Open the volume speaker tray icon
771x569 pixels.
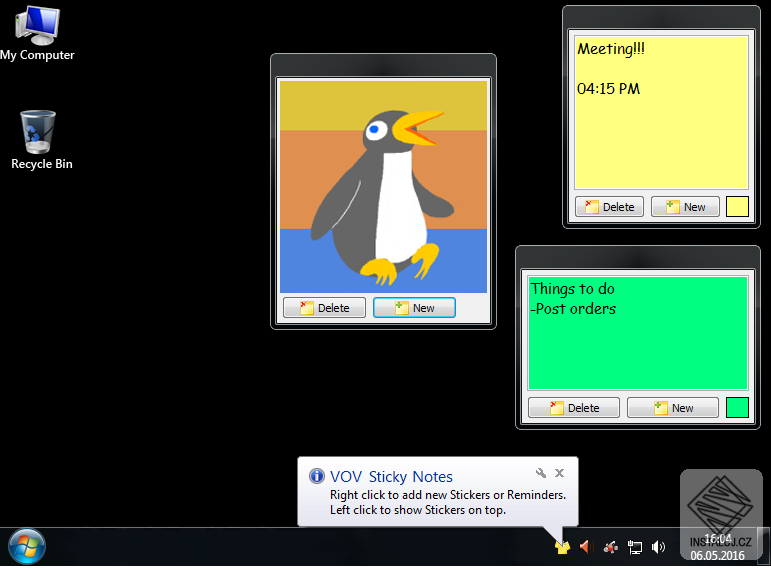pos(658,547)
